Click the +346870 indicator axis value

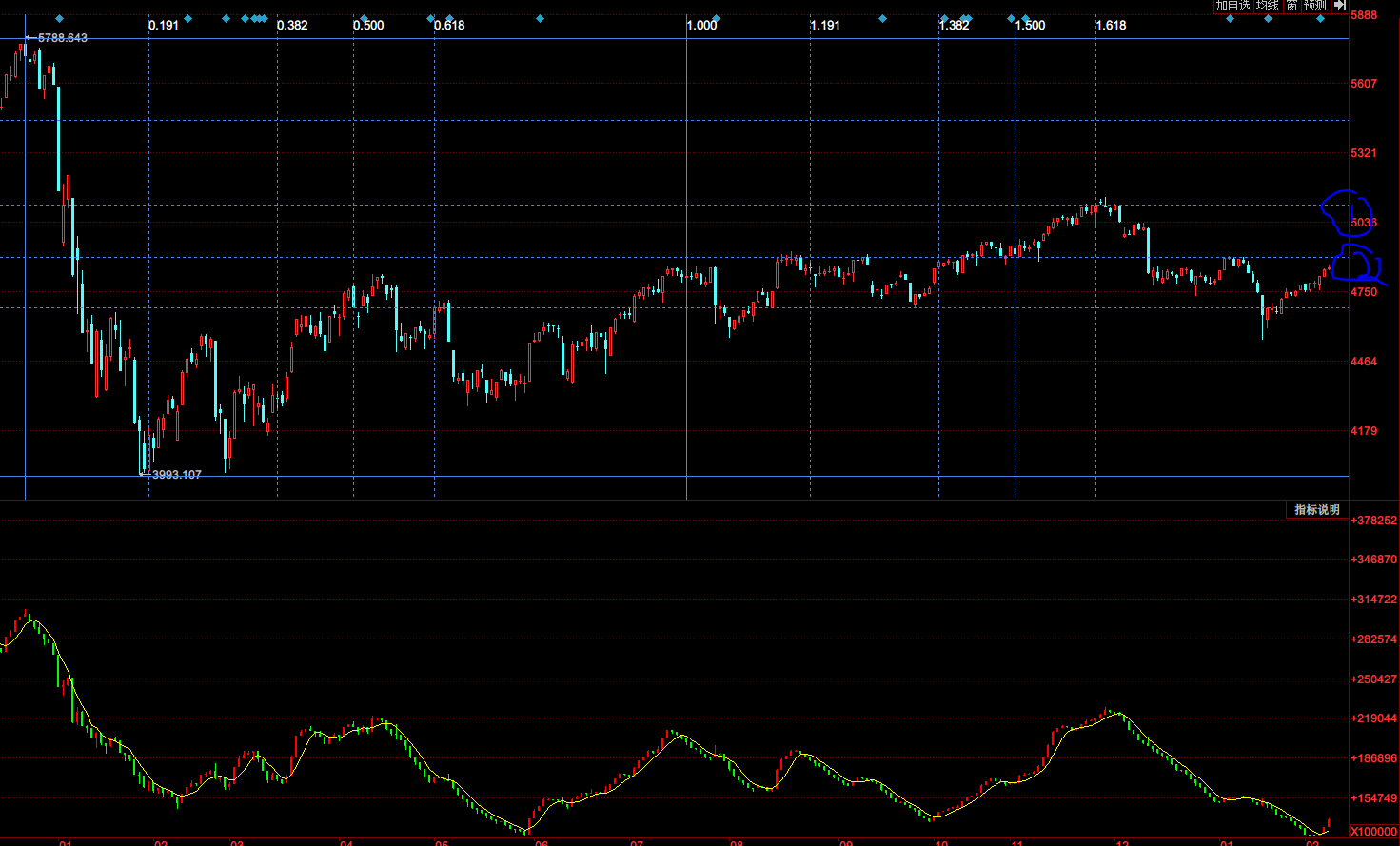(x=1374, y=559)
